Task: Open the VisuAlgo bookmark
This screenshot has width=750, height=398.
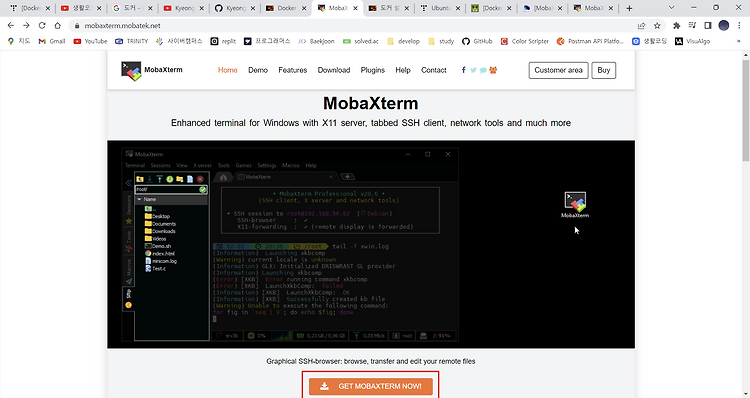Action: click(693, 41)
